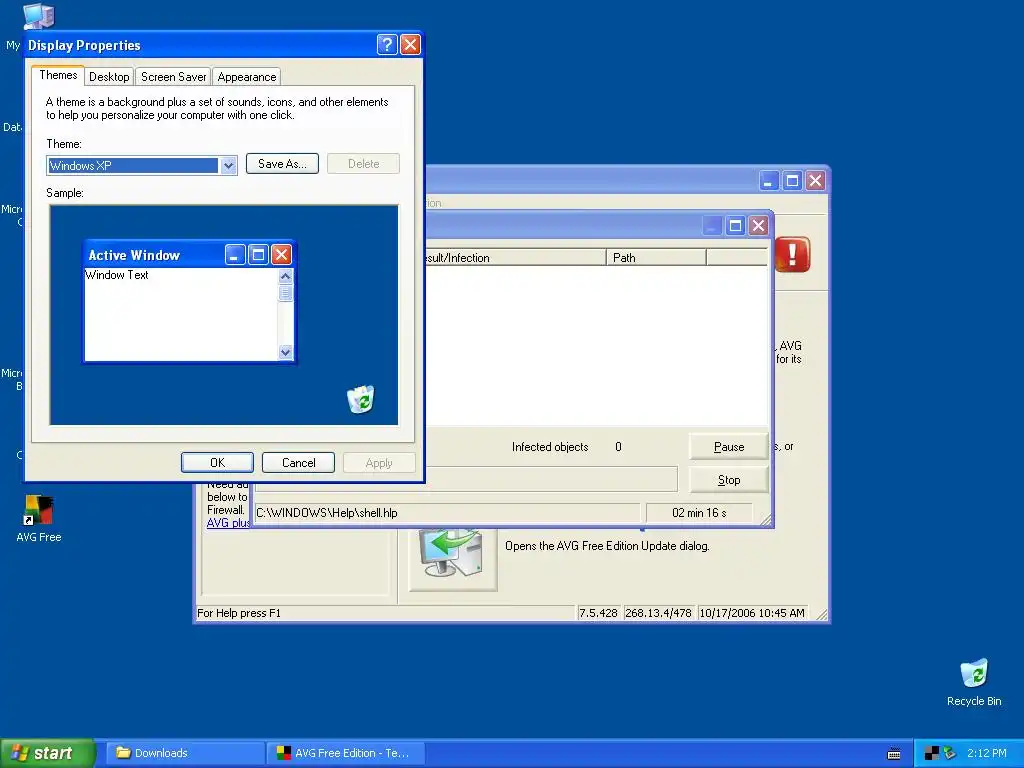
Task: Click 'Opens the AVG Free Edition Update dialog' text
Action: tap(607, 546)
